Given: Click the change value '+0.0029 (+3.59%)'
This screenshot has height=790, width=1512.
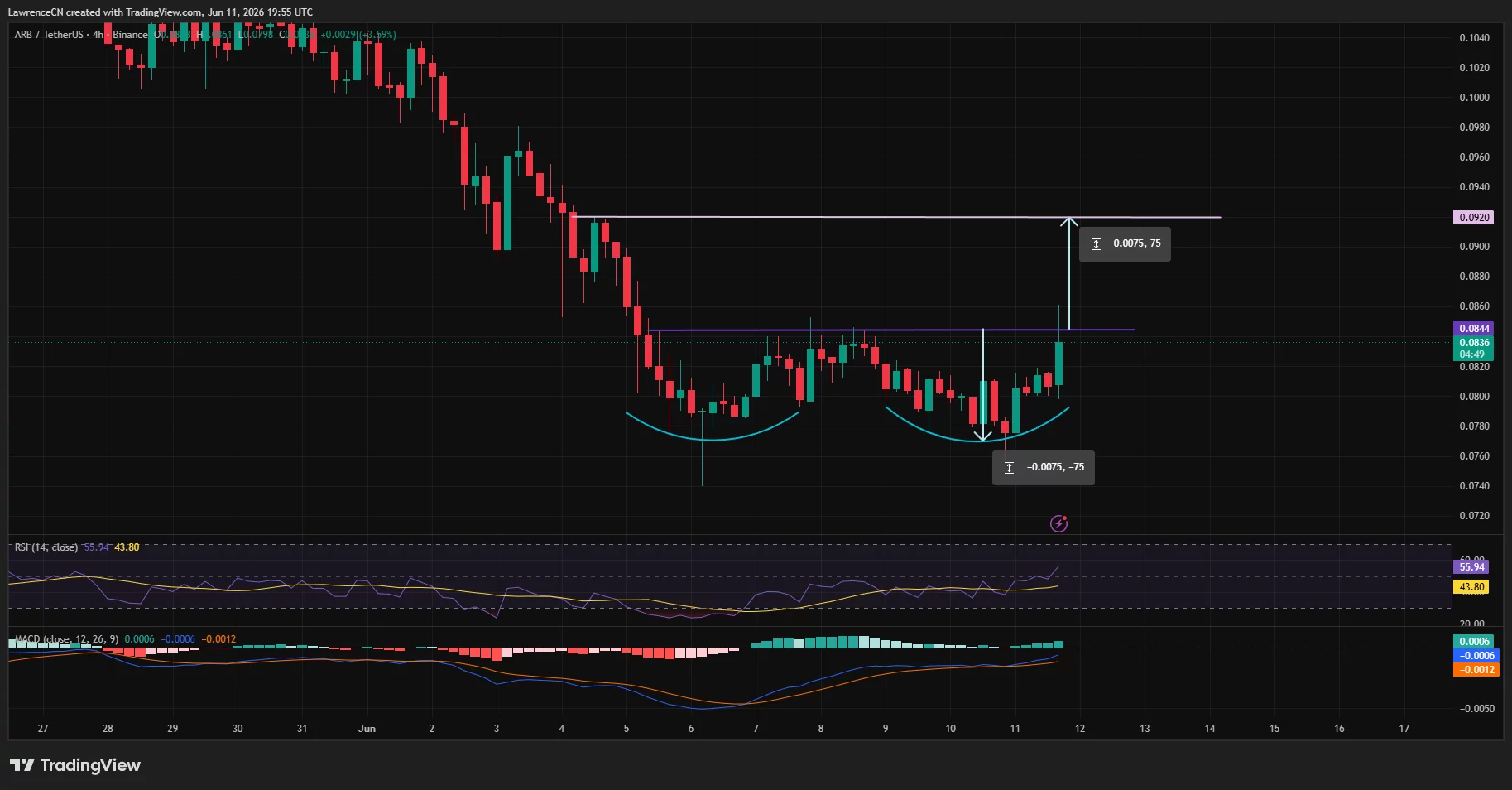Looking at the screenshot, I should point(358,35).
